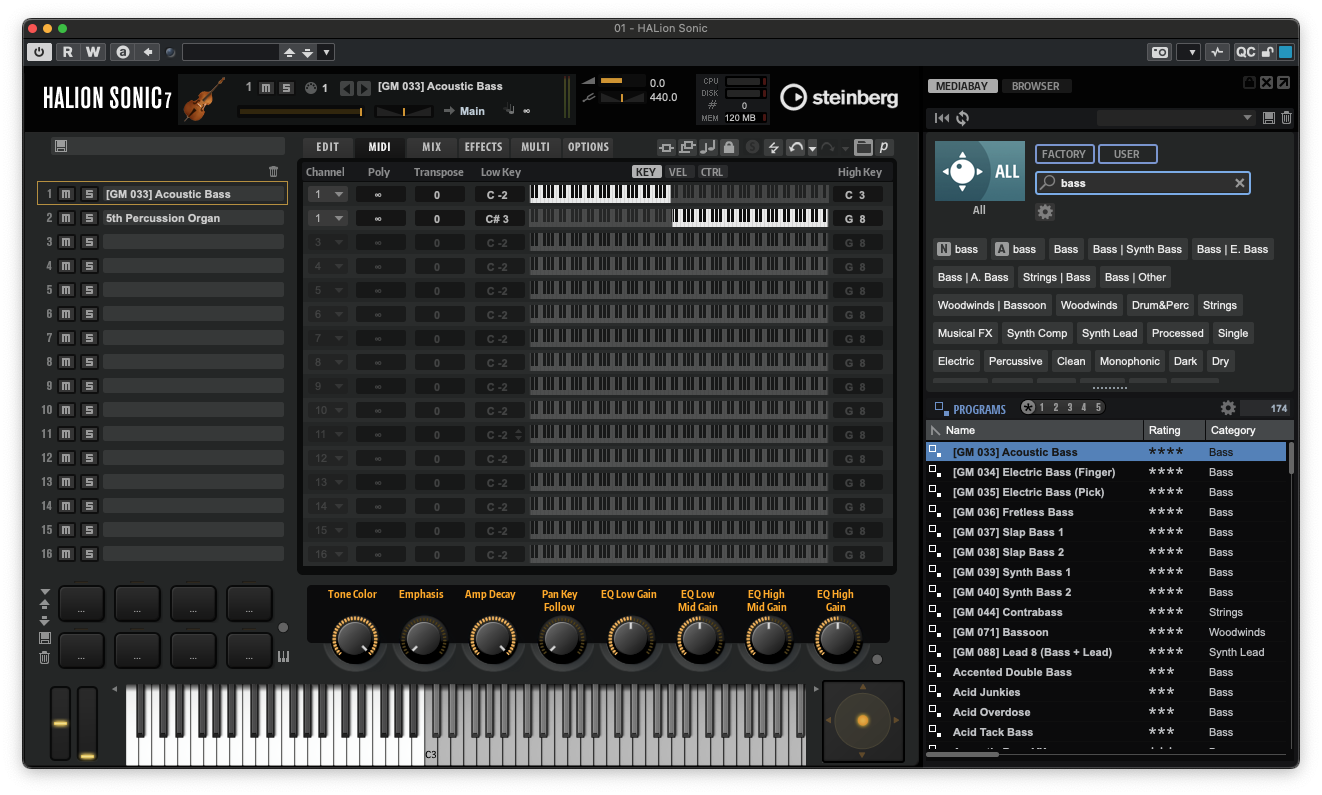Image resolution: width=1322 pixels, height=795 pixels.
Task: Click the undo arrow icon
Action: (x=795, y=147)
